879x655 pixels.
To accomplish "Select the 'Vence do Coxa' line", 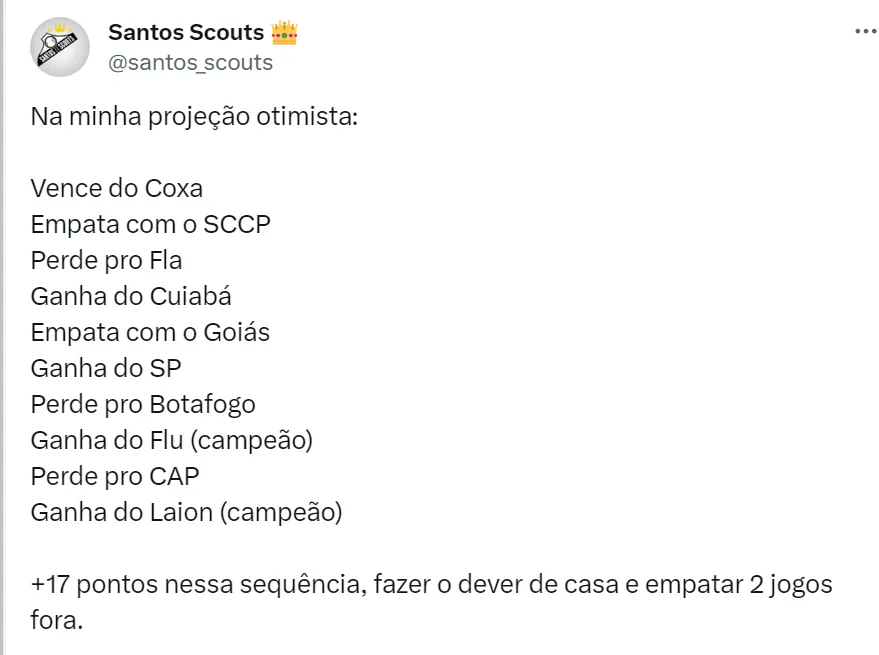I will point(117,188).
